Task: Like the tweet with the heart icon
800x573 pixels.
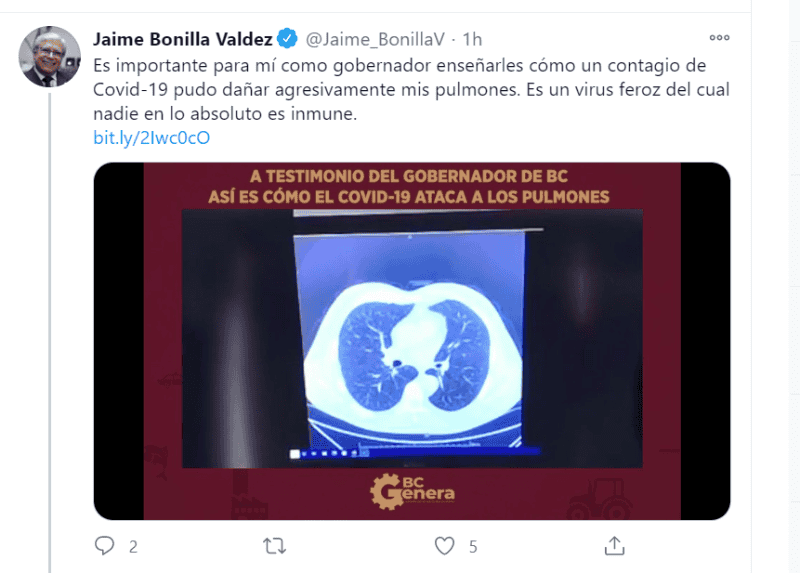Action: [x=444, y=546]
